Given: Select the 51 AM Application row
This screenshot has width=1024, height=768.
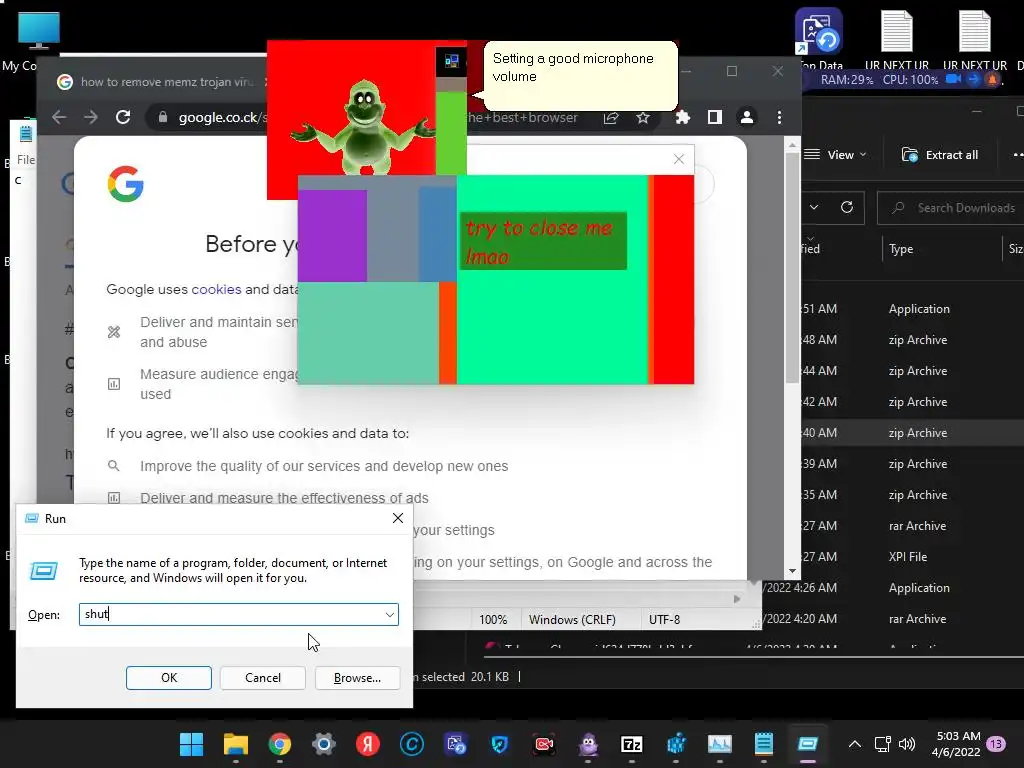Looking at the screenshot, I should [913, 309].
